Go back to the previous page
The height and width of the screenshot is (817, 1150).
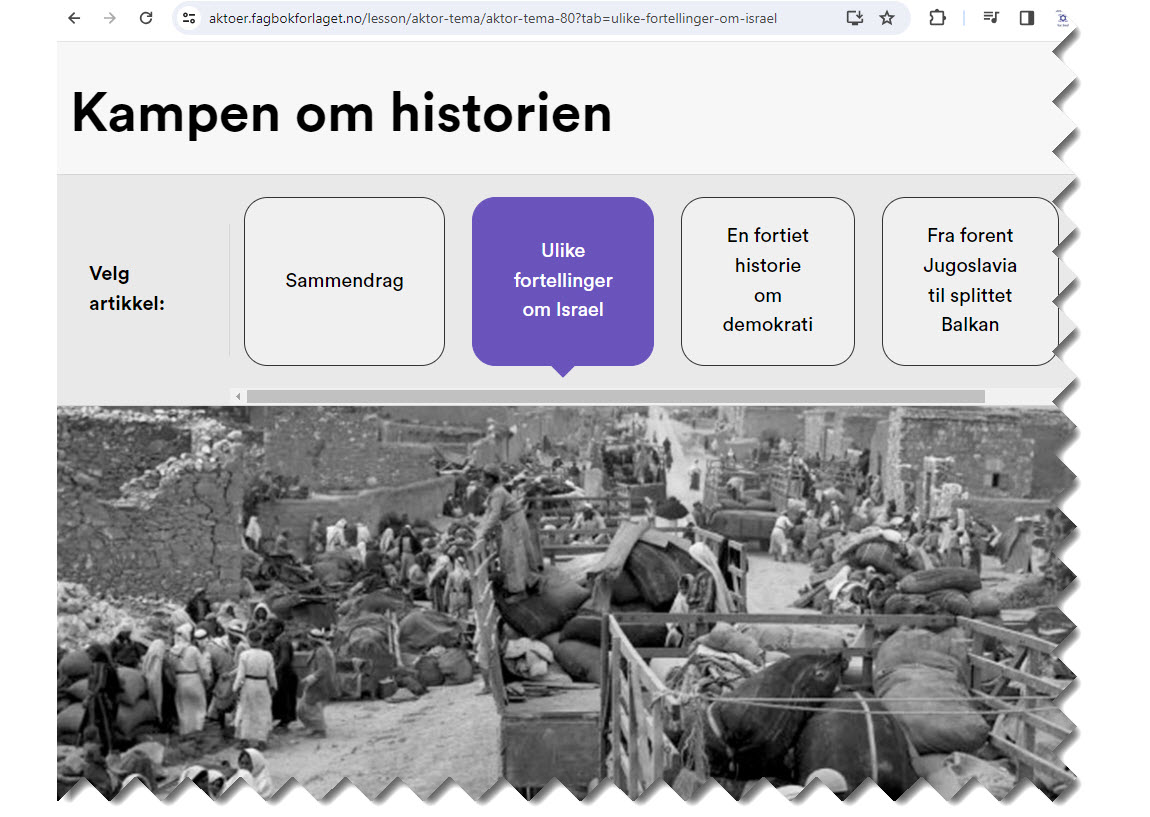point(74,18)
